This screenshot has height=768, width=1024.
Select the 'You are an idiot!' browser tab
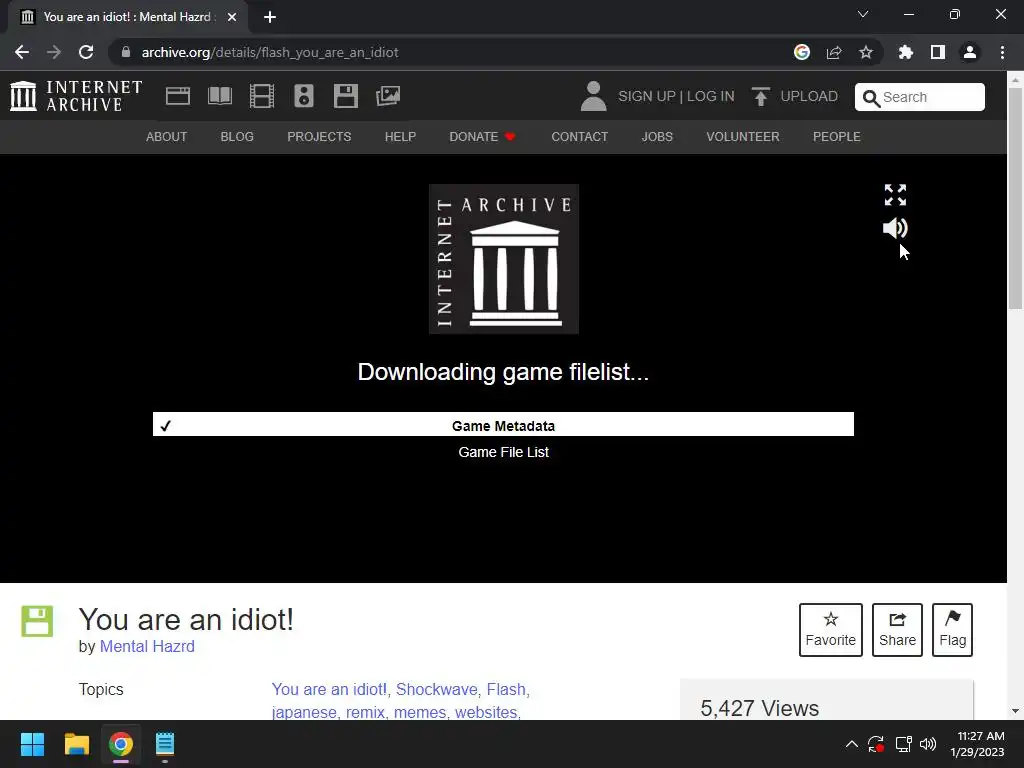pyautogui.click(x=128, y=17)
